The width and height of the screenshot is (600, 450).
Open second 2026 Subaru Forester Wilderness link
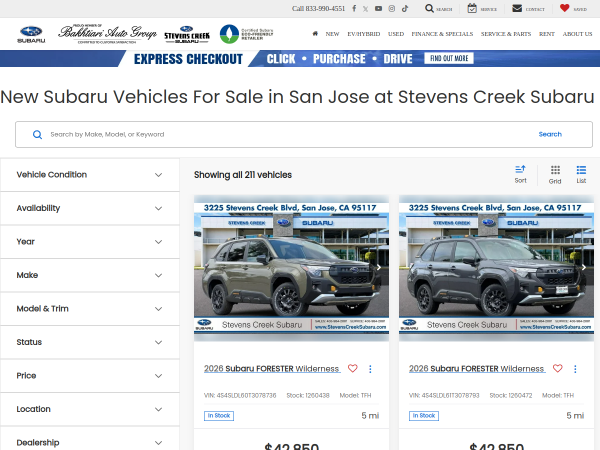tap(477, 368)
